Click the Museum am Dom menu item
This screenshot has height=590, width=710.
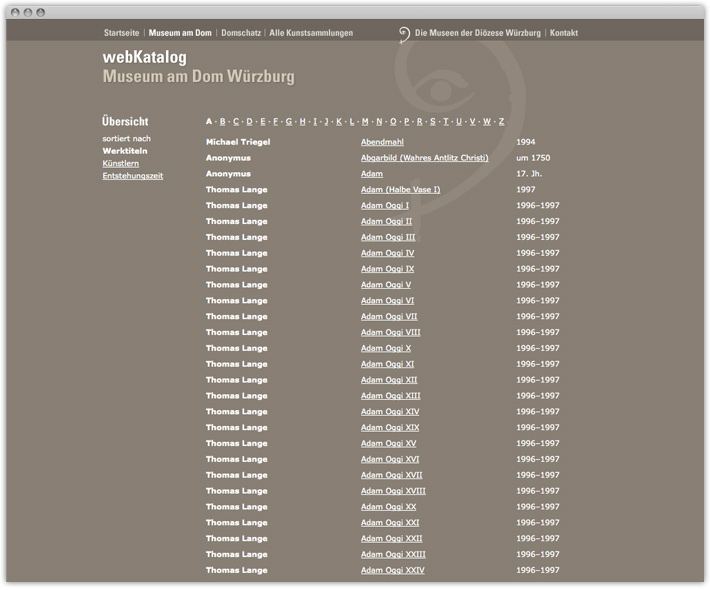tap(180, 33)
